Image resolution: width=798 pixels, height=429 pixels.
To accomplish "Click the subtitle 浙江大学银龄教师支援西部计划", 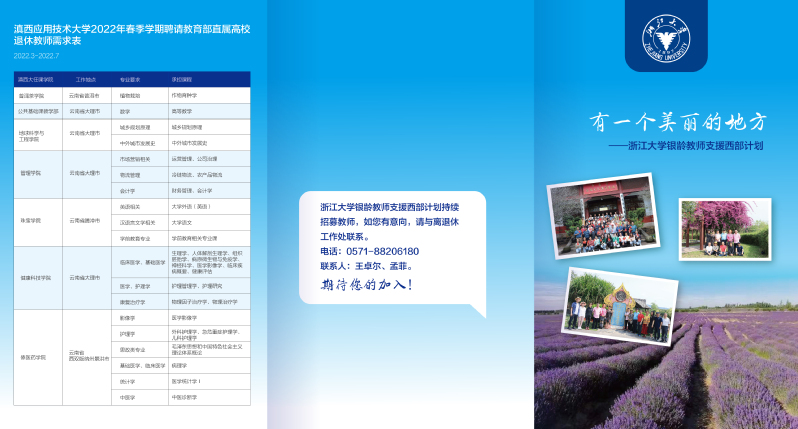I will coord(695,146).
